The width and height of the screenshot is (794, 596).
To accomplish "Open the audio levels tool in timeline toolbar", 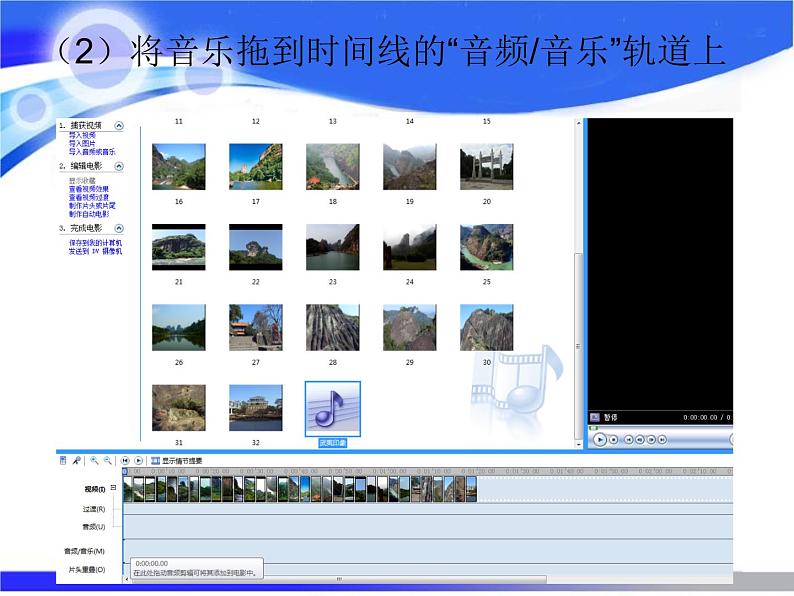I will (63, 461).
